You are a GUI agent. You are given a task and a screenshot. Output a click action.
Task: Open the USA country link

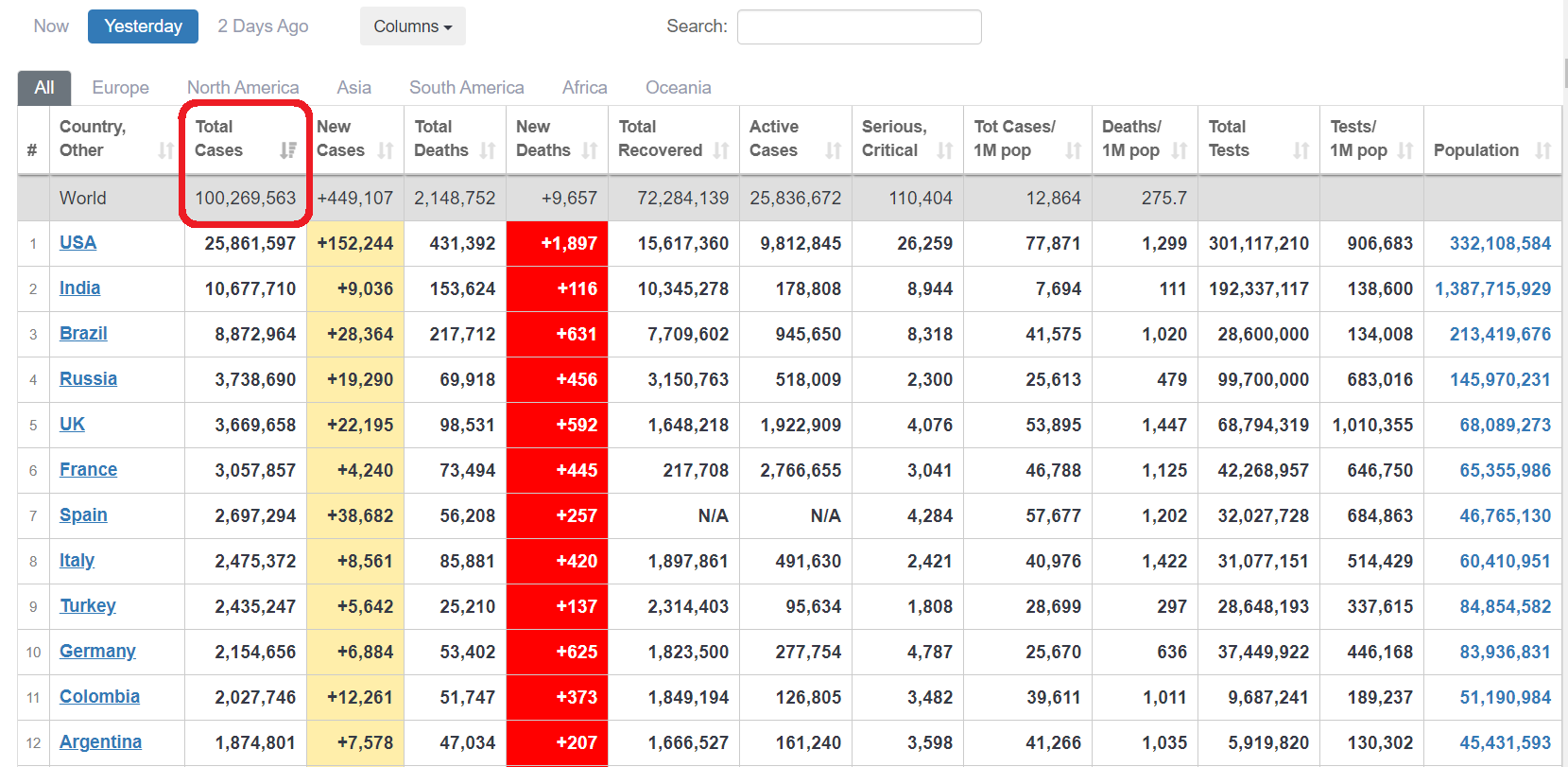pos(78,243)
